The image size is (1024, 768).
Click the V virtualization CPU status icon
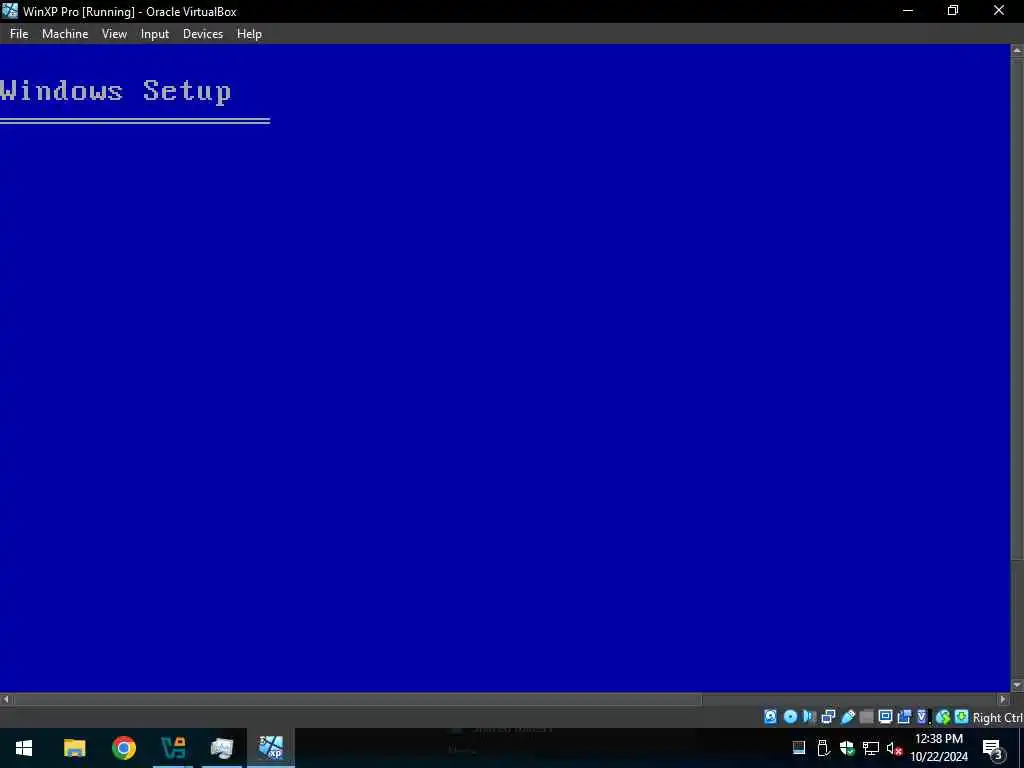[922, 717]
